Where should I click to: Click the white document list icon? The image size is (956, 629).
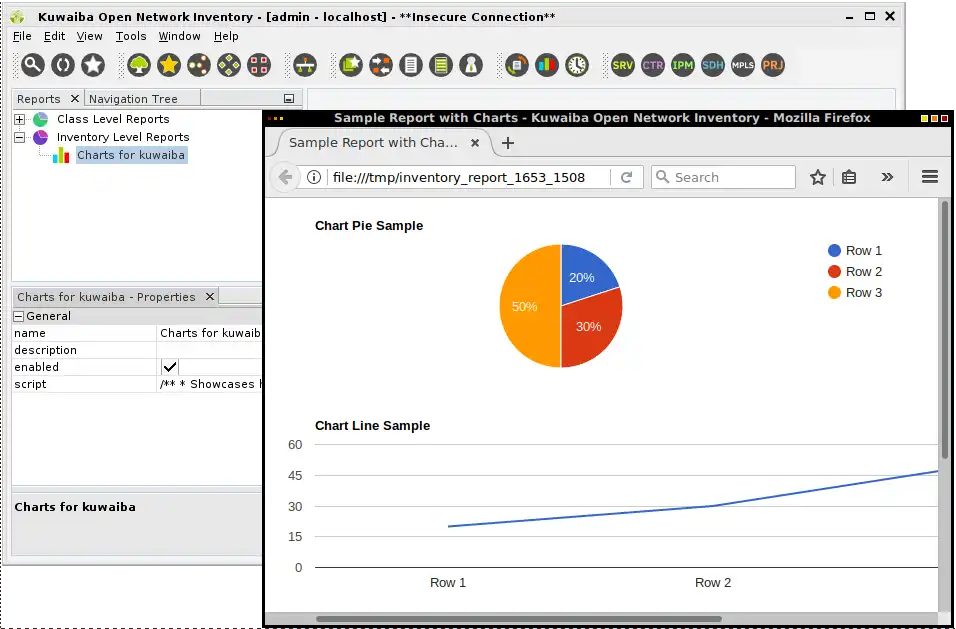click(x=411, y=65)
